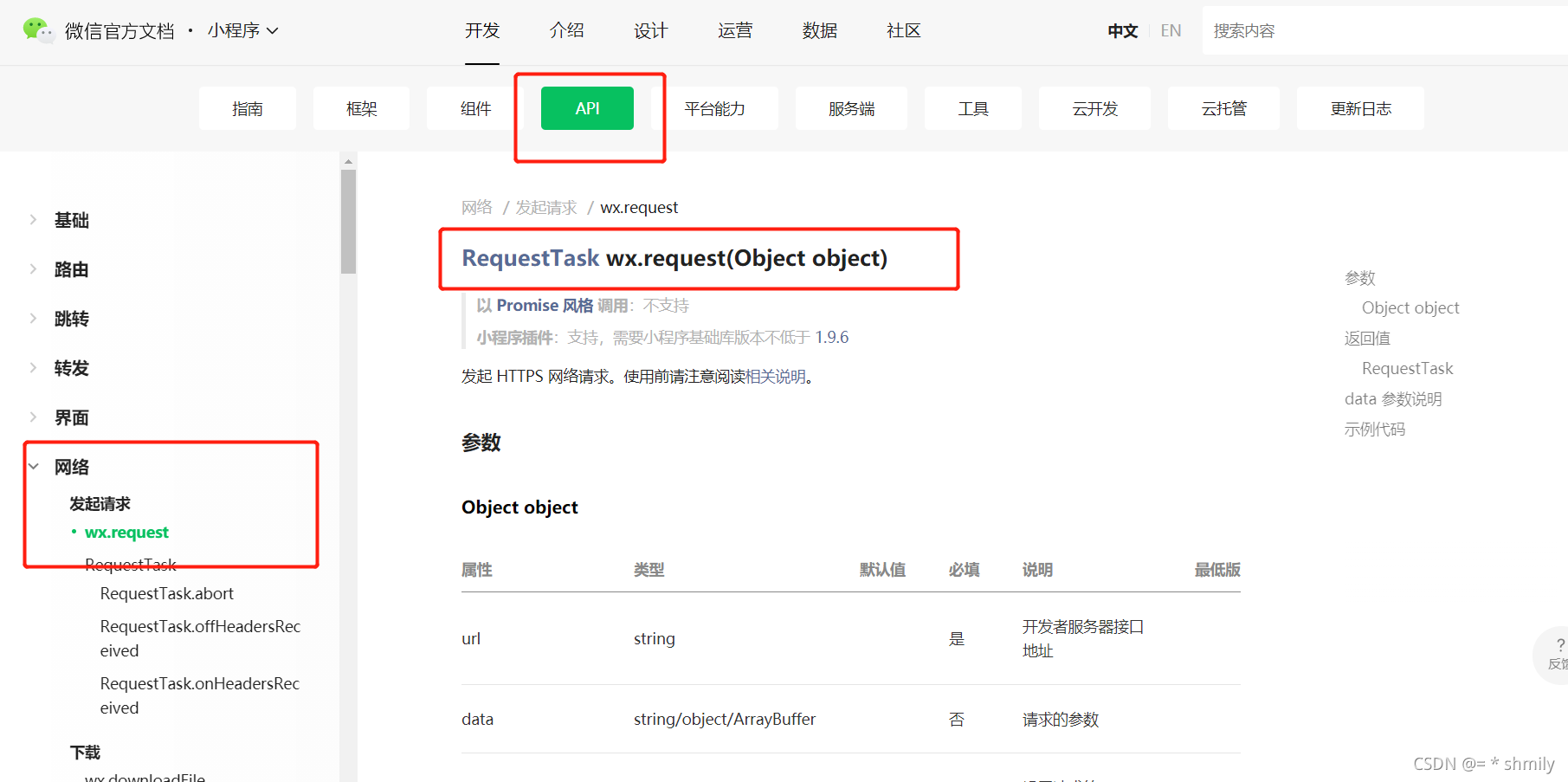This screenshot has width=1568, height=782.
Task: Click the url cell in parameter table
Action: coord(471,638)
